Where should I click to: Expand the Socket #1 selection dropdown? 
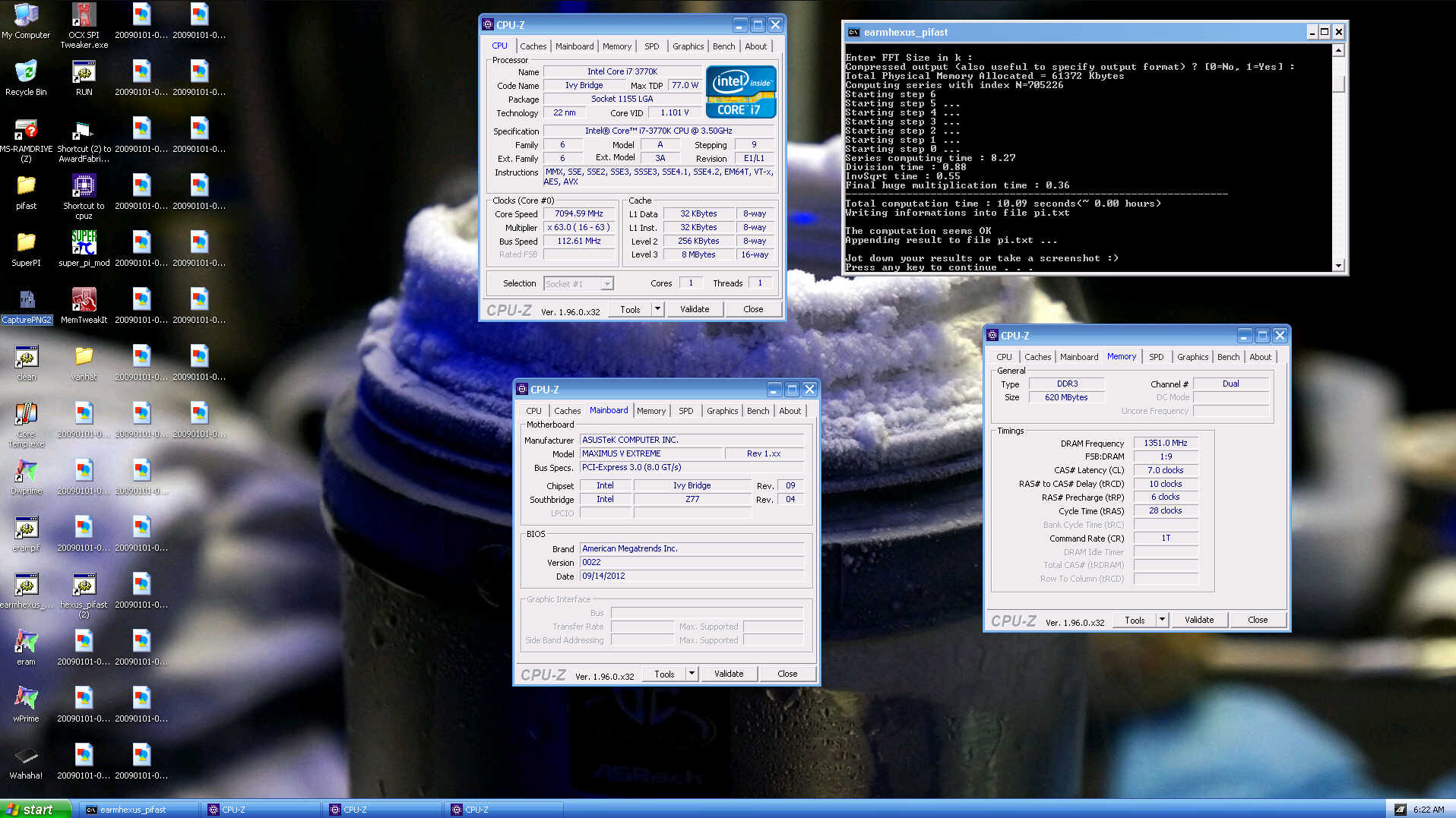[x=606, y=284]
